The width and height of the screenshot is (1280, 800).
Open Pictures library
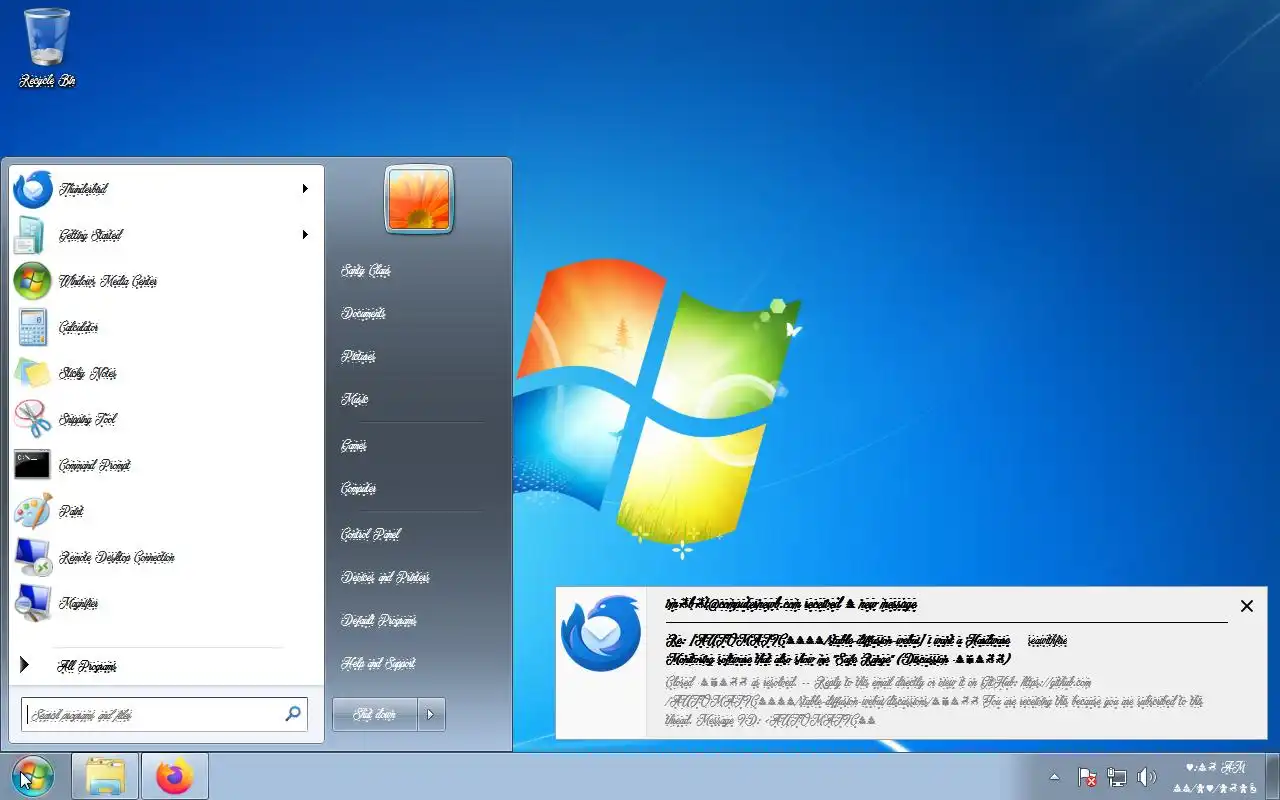358,357
